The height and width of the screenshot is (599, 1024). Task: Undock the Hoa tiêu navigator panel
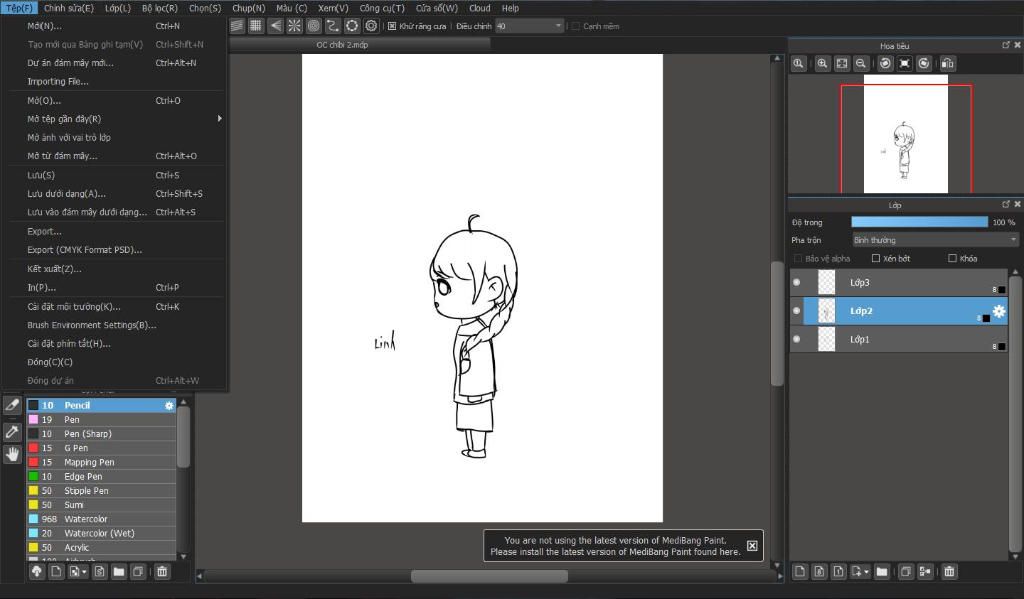1006,45
